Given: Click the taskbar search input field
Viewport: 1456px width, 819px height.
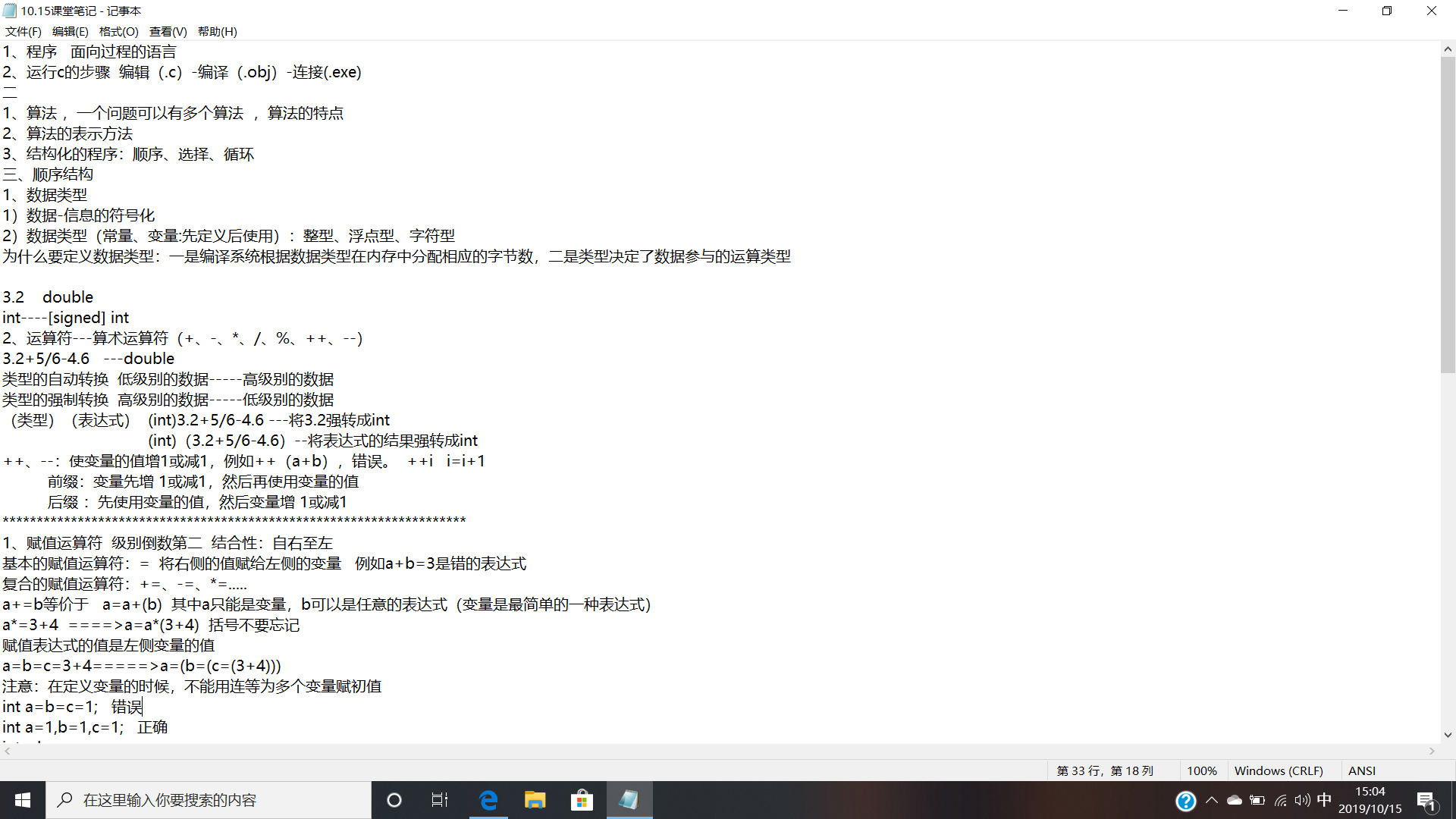Looking at the screenshot, I should pyautogui.click(x=209, y=800).
